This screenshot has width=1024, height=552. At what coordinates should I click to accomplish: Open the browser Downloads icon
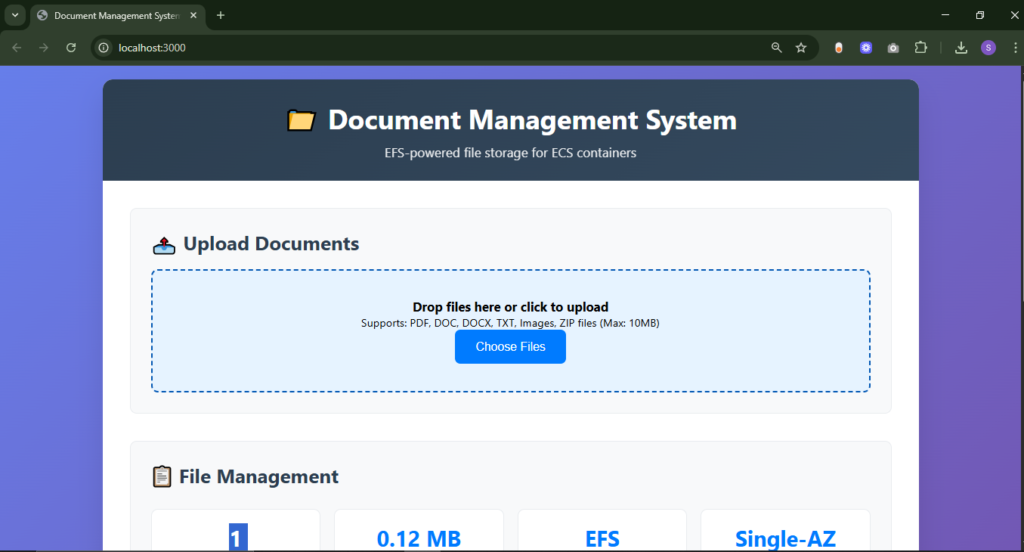(x=961, y=48)
